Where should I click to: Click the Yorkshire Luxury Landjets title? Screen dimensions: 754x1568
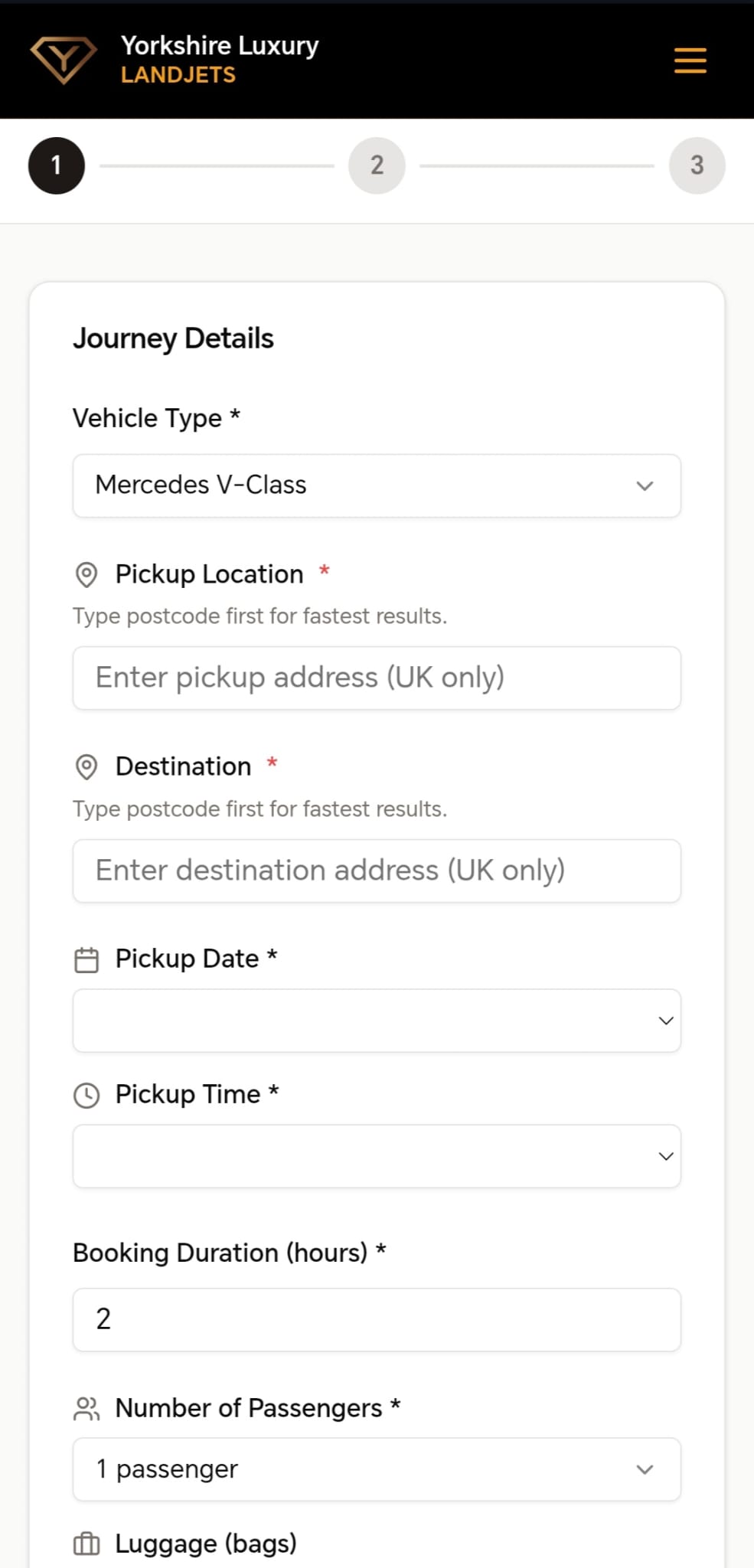click(x=219, y=60)
